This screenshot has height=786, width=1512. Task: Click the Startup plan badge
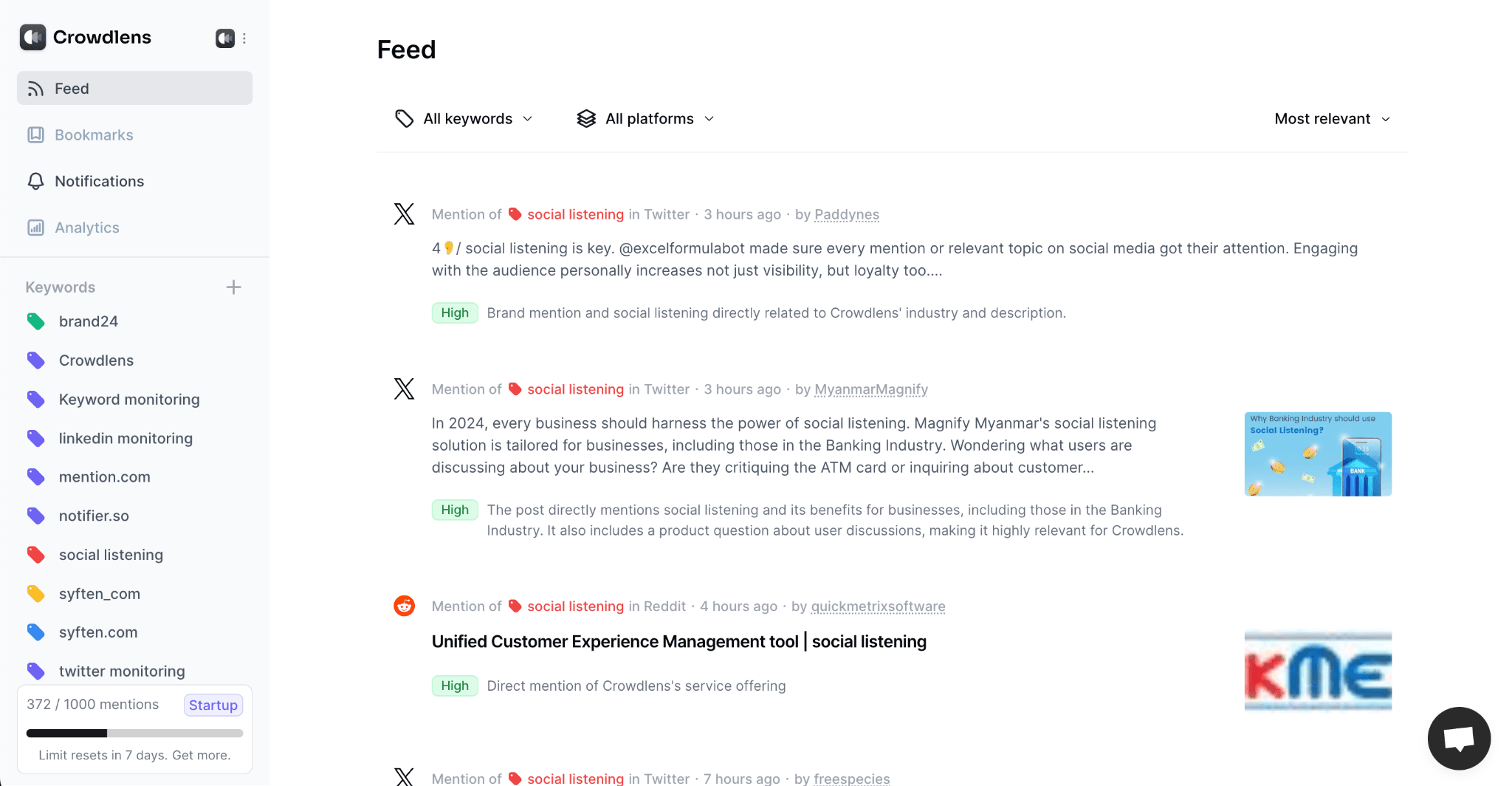(x=213, y=705)
